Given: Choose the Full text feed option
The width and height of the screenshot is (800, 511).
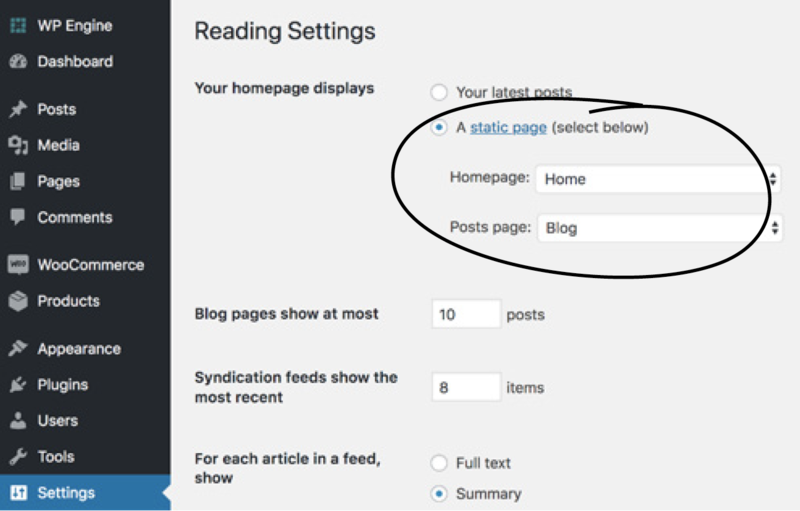Looking at the screenshot, I should pos(439,463).
